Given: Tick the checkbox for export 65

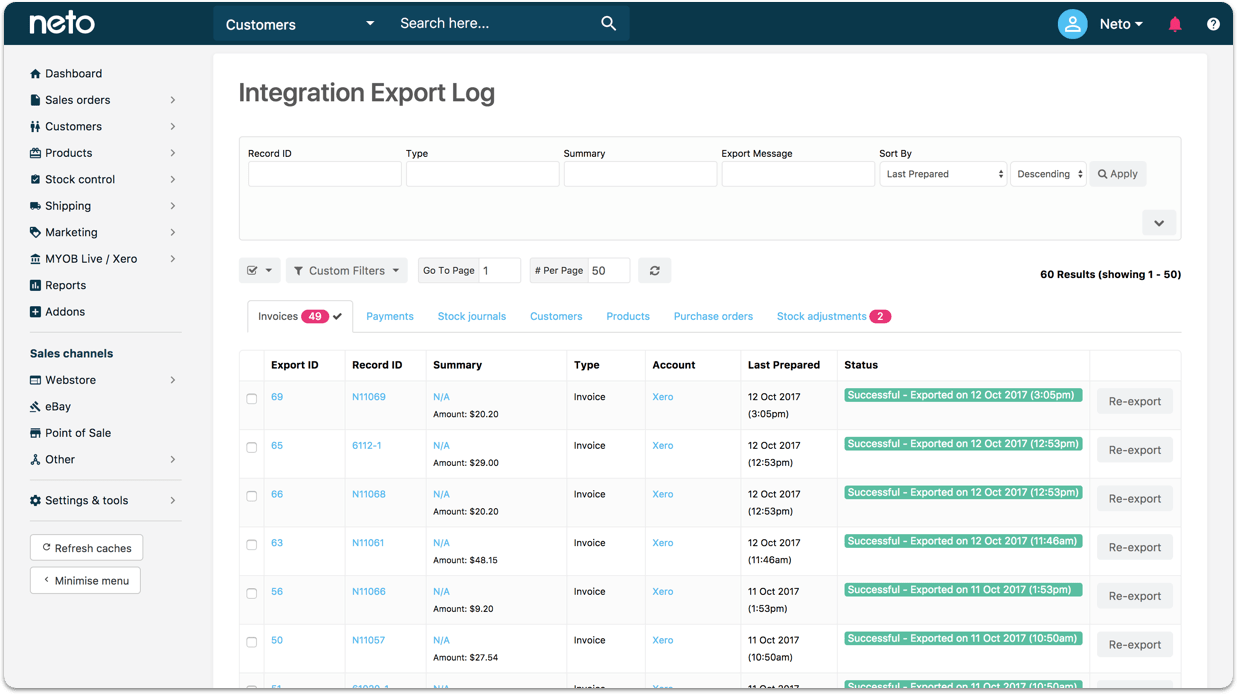Looking at the screenshot, I should [252, 448].
